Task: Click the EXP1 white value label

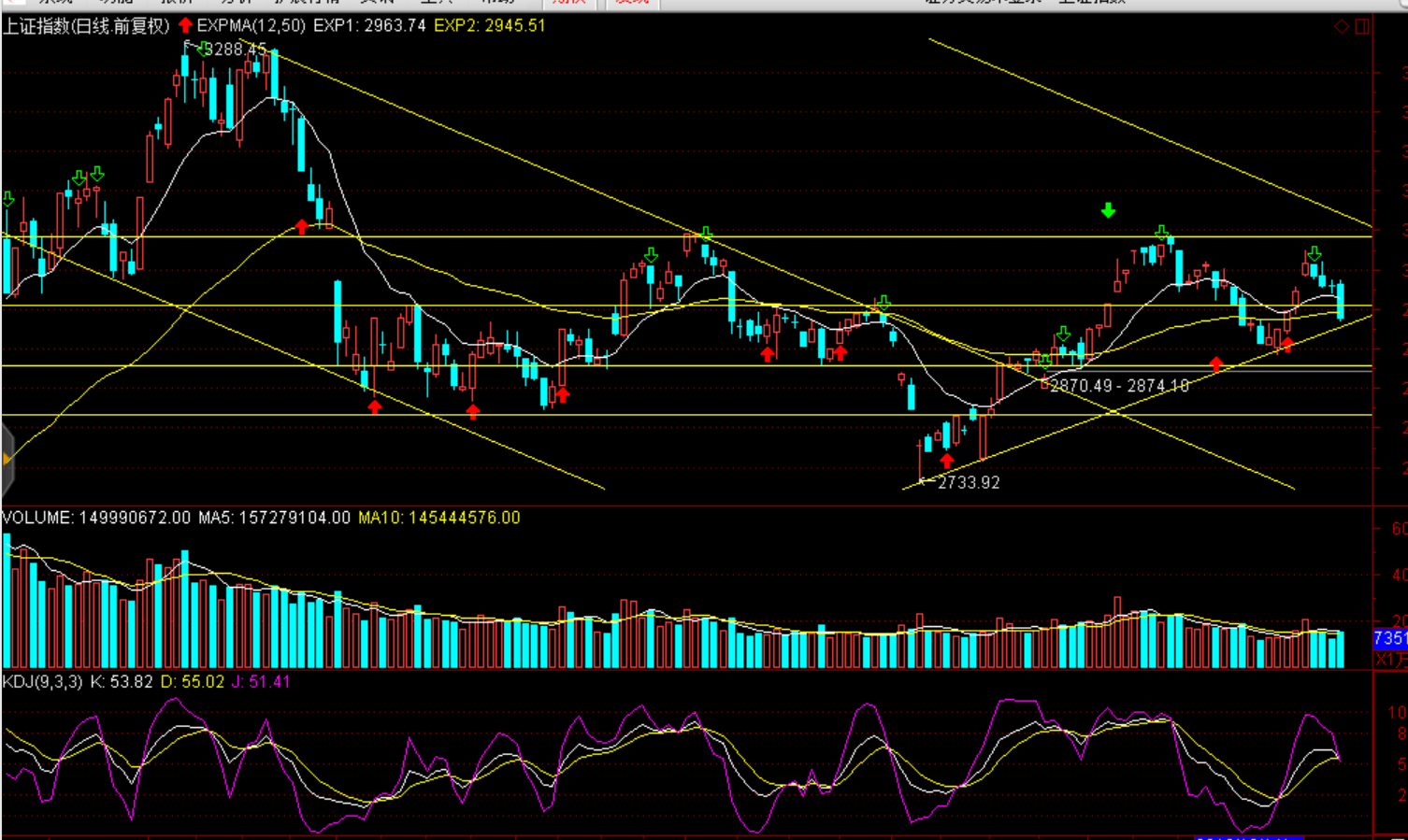Action: coord(368,26)
